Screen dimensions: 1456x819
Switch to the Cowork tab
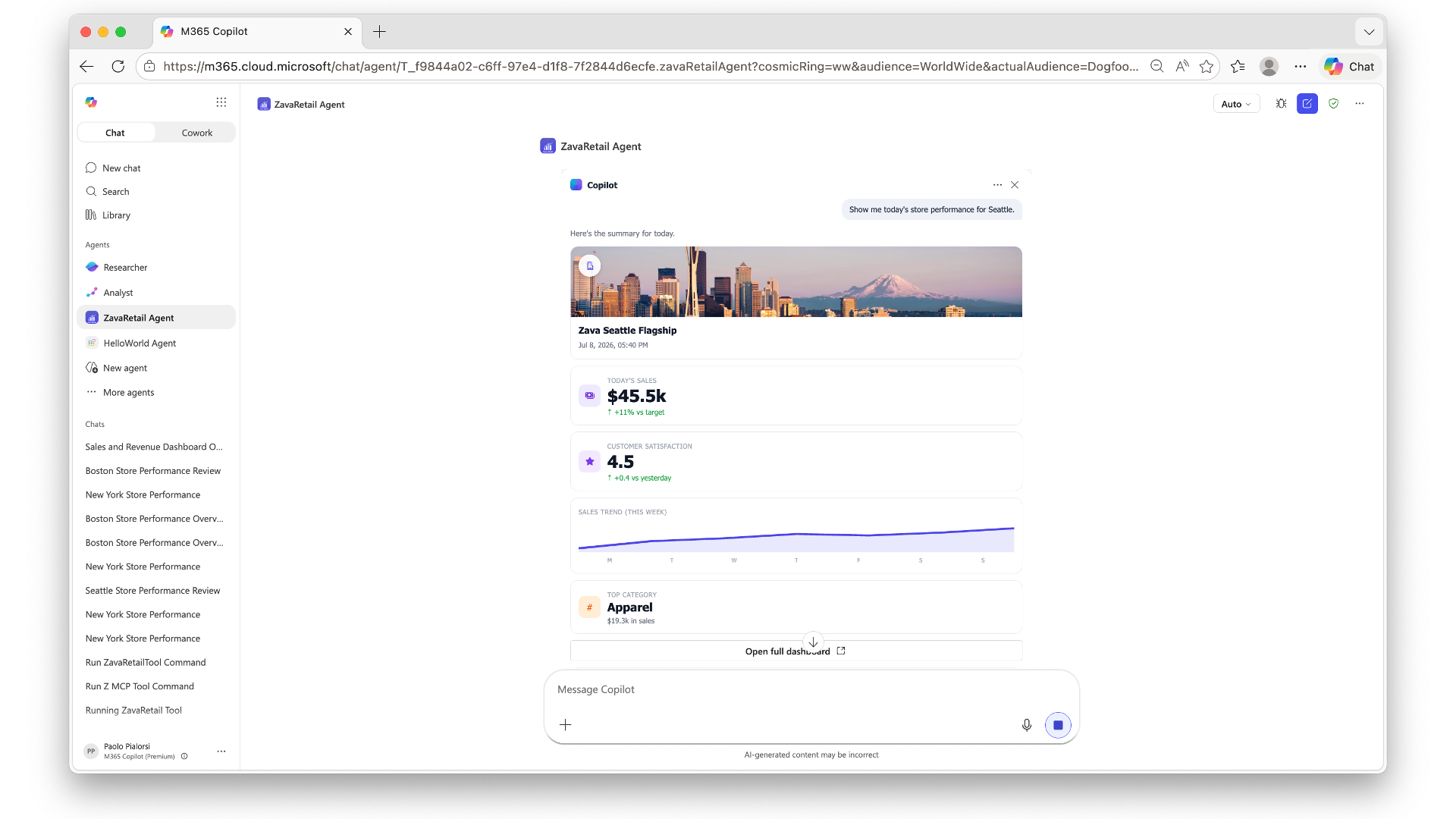pos(197,133)
